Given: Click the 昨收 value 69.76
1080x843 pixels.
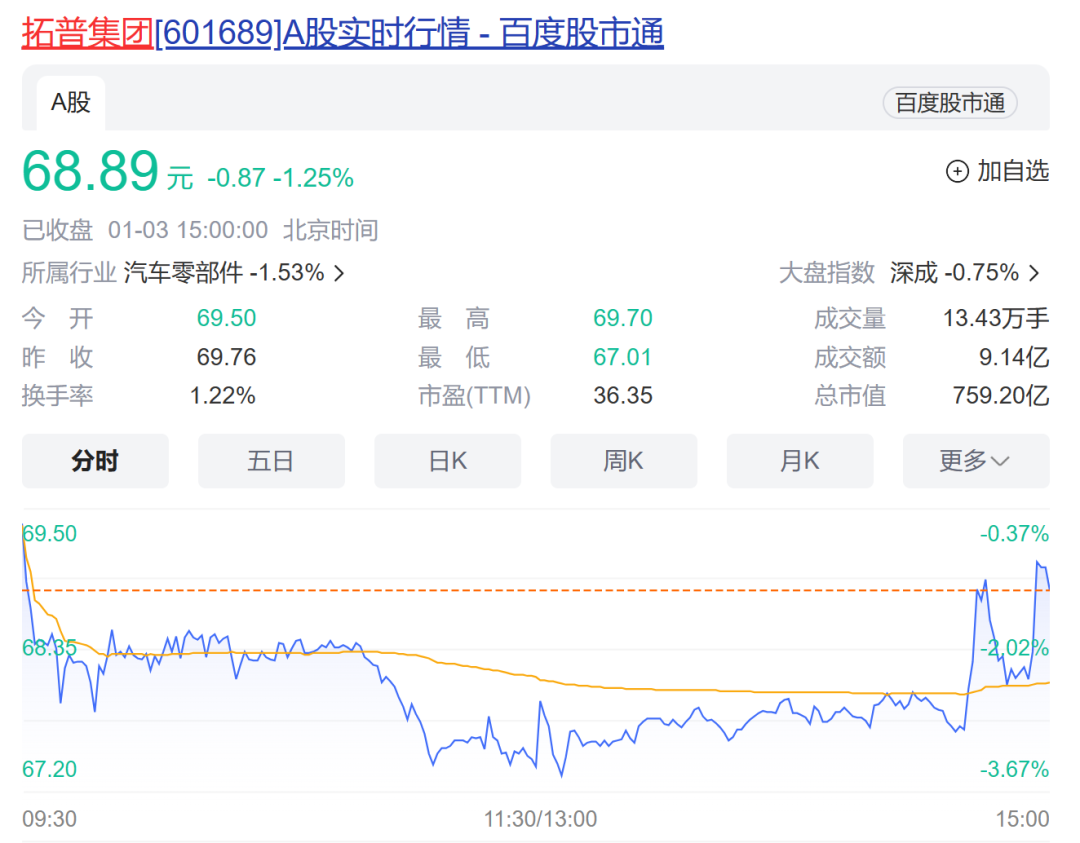Looking at the screenshot, I should pos(226,357).
